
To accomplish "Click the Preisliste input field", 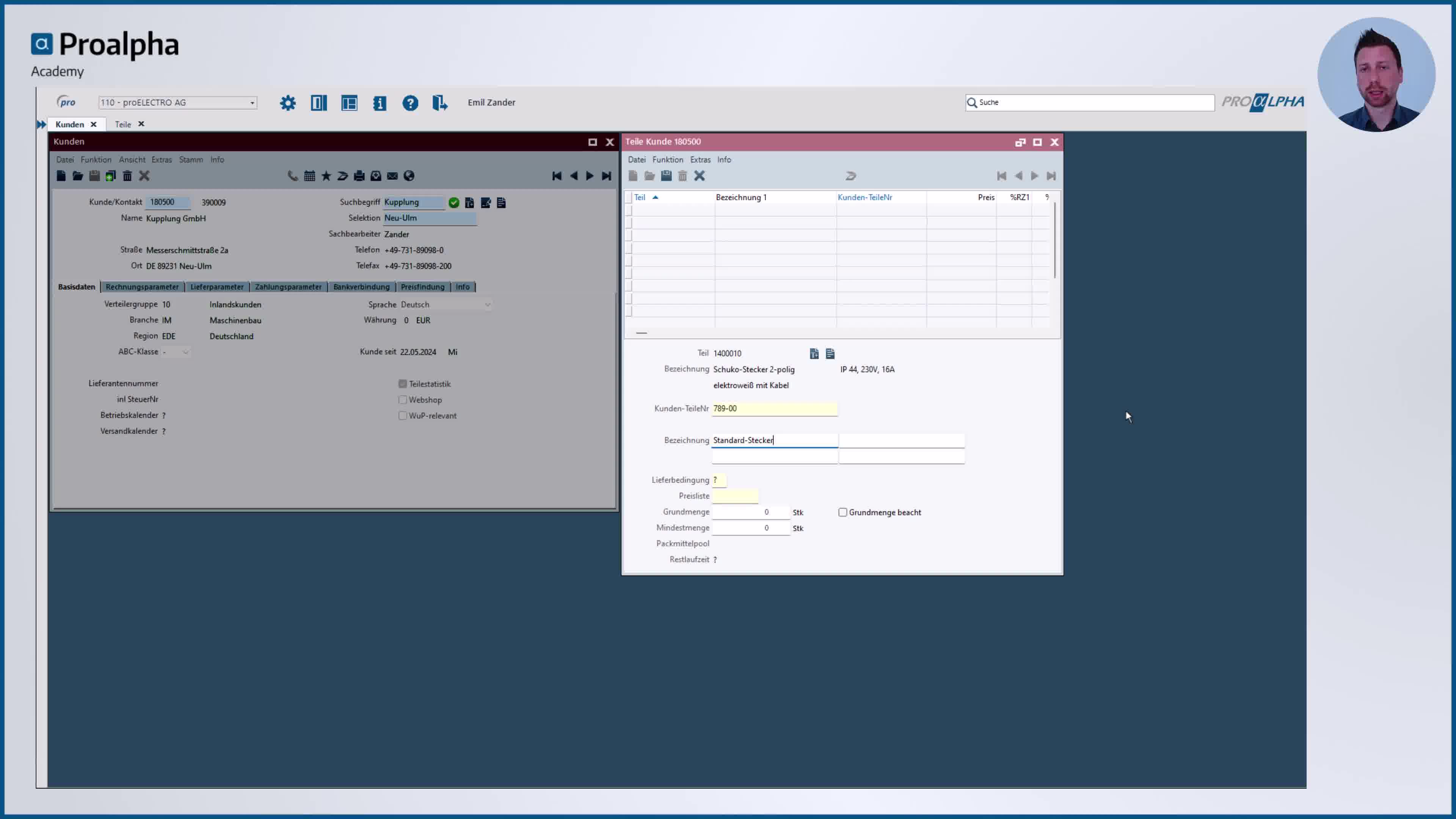I will click(x=735, y=496).
